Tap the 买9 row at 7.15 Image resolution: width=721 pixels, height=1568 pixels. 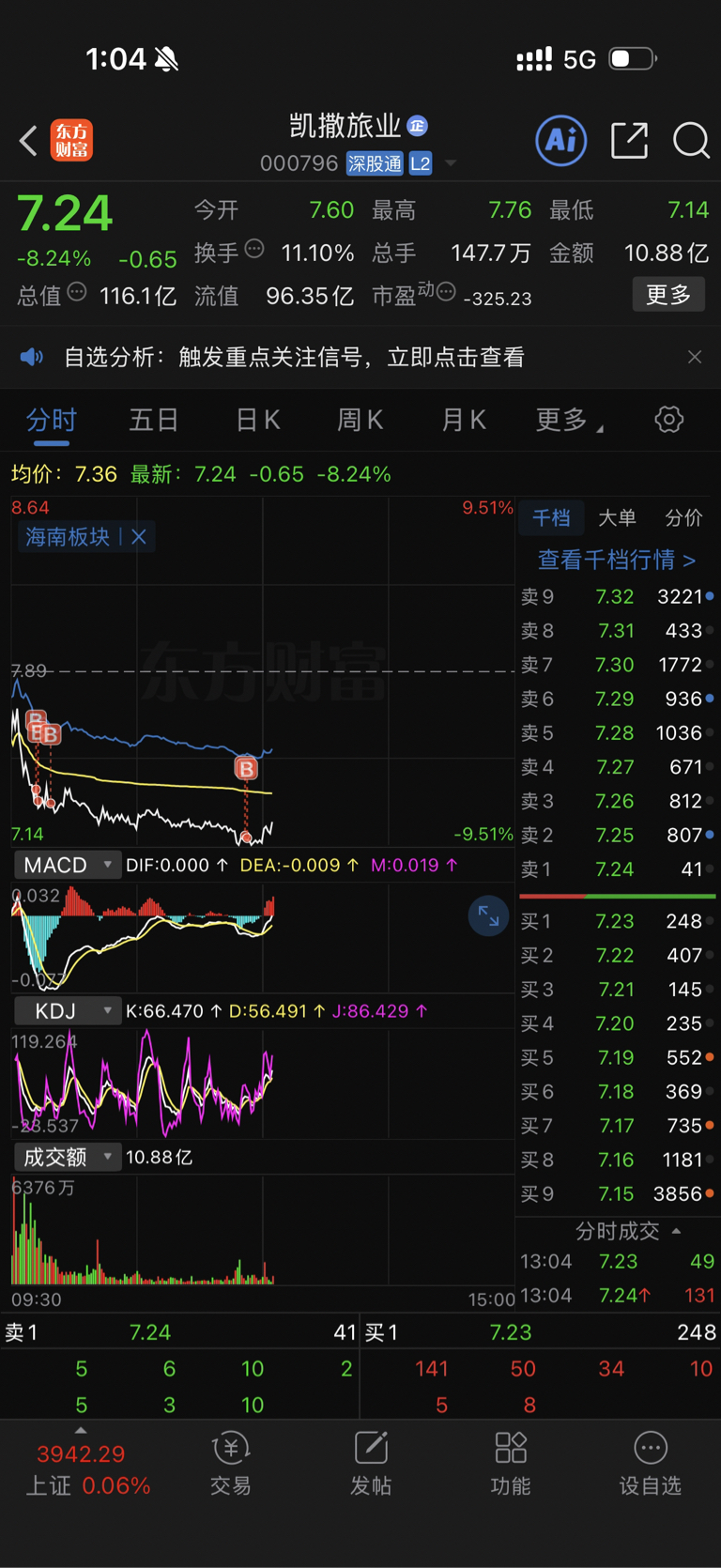(617, 1194)
